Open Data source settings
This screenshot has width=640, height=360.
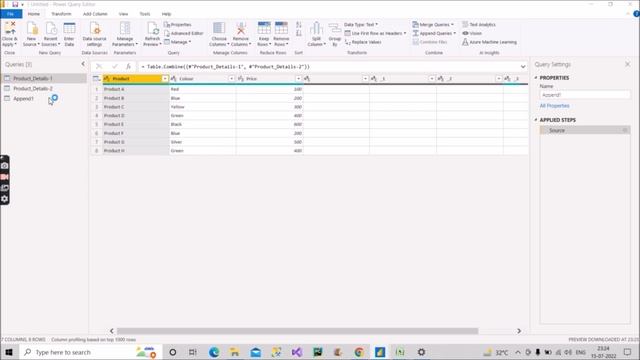click(94, 34)
